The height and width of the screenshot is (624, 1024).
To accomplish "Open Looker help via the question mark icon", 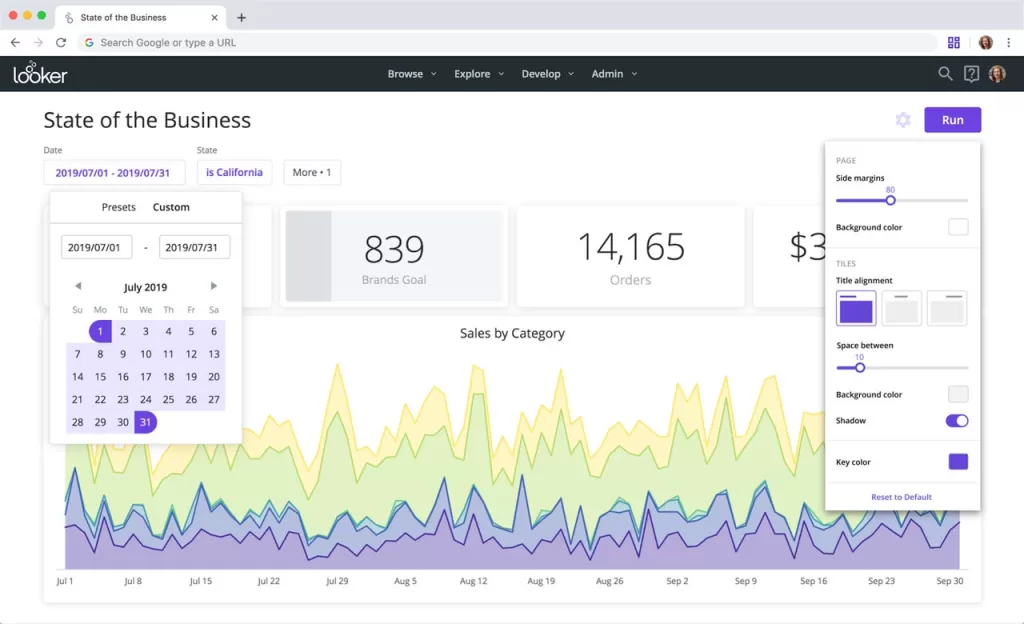I will pos(970,73).
